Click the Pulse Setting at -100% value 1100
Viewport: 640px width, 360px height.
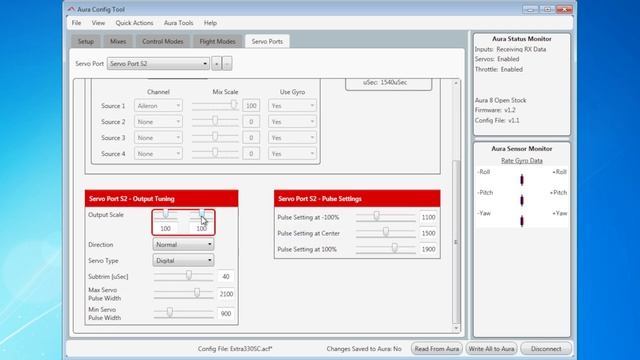click(x=428, y=217)
